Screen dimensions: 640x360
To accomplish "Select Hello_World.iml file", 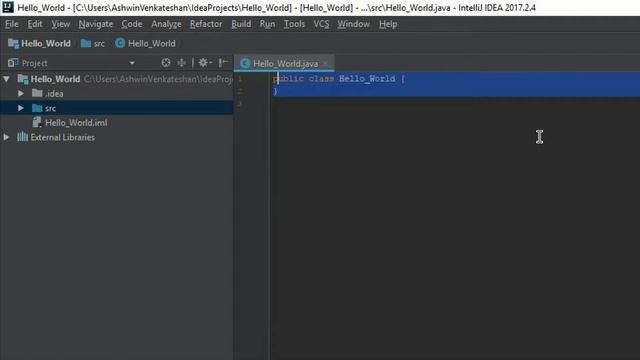I will point(76,122).
